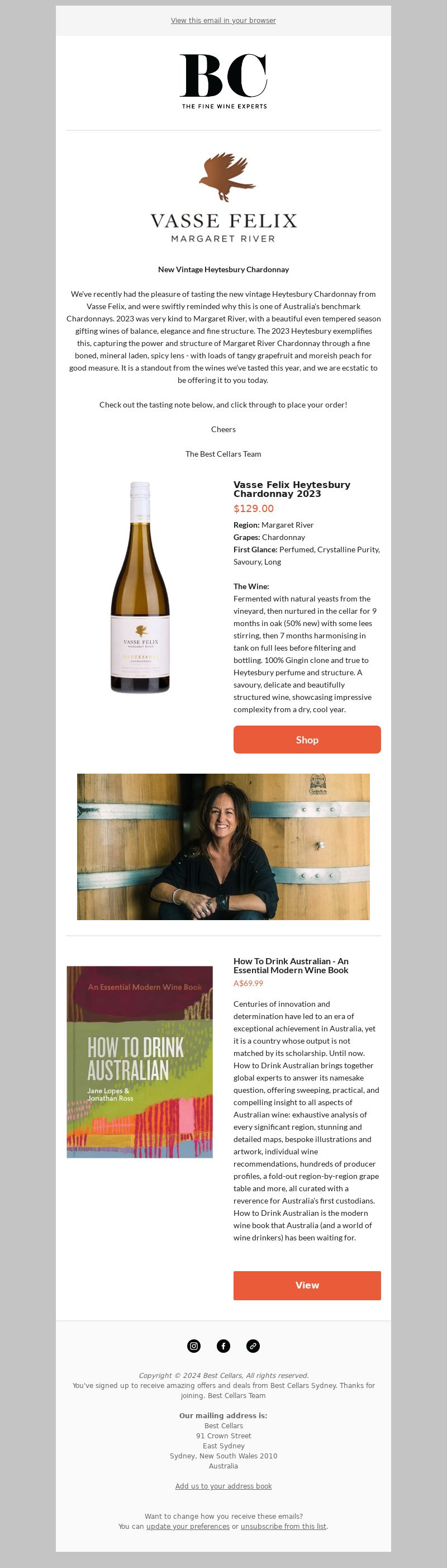Click the update your preferences link

188,1526
